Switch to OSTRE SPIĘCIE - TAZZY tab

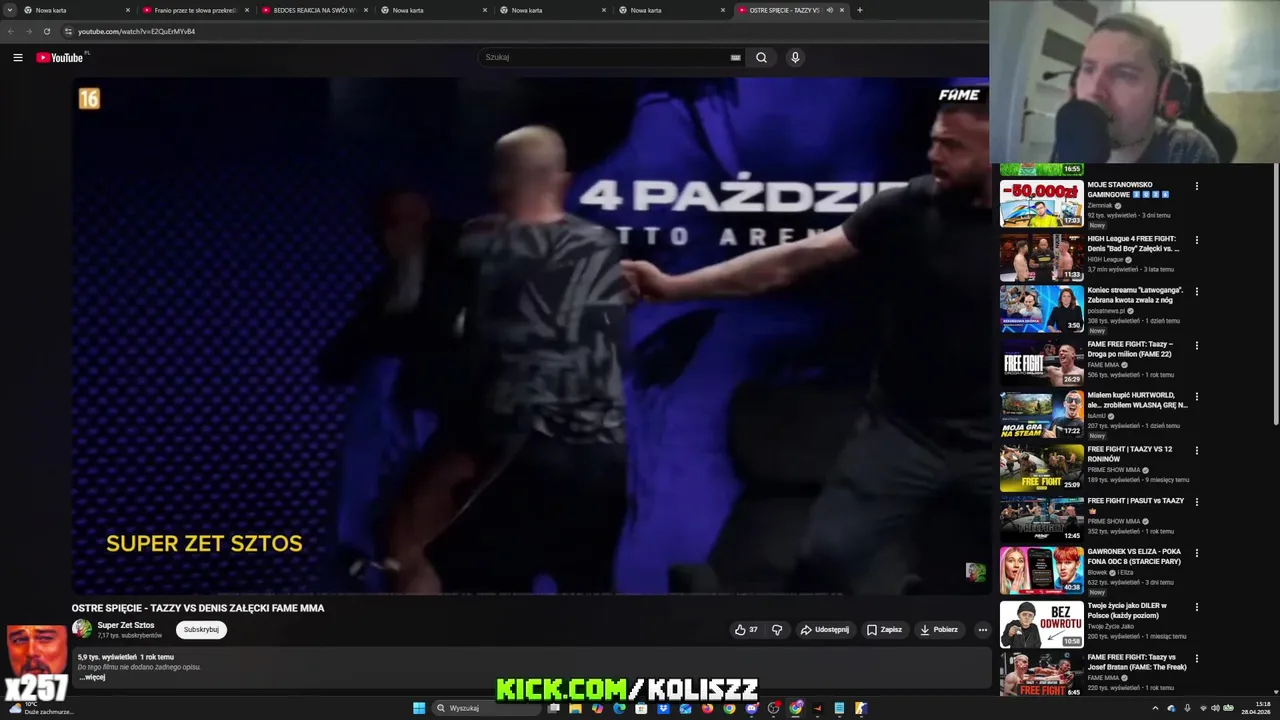point(790,10)
